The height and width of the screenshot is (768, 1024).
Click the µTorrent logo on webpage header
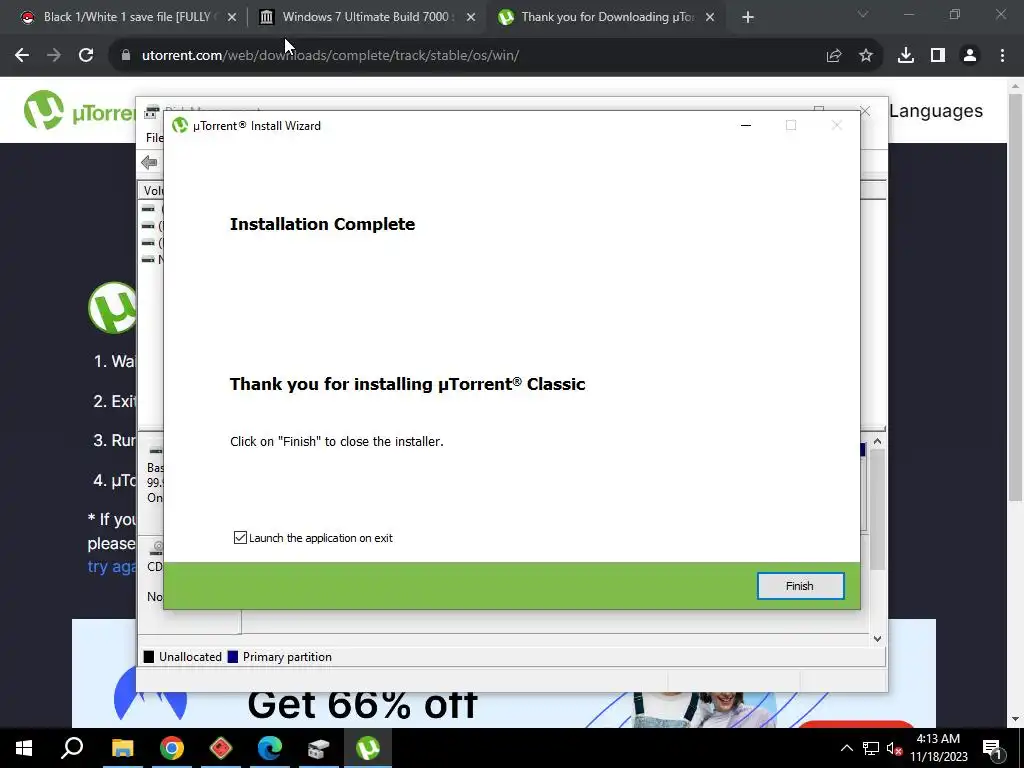click(x=78, y=110)
